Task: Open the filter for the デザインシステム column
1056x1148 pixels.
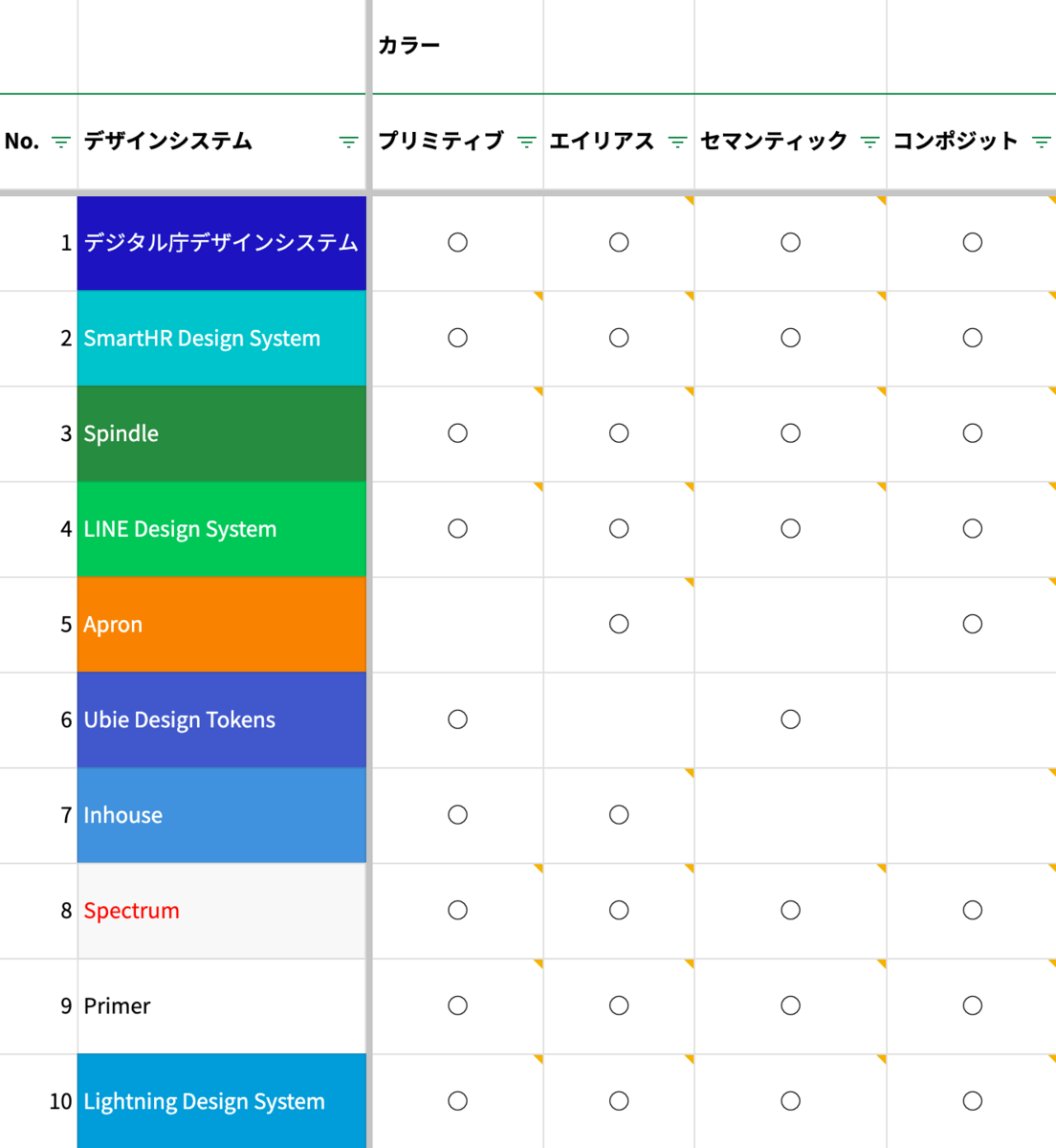Action: [x=348, y=143]
